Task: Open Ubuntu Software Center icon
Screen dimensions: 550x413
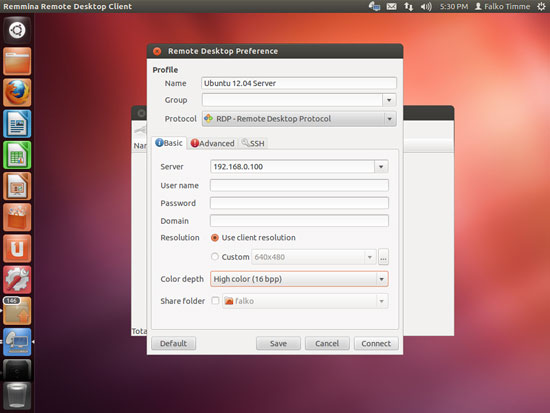Action: [17, 218]
